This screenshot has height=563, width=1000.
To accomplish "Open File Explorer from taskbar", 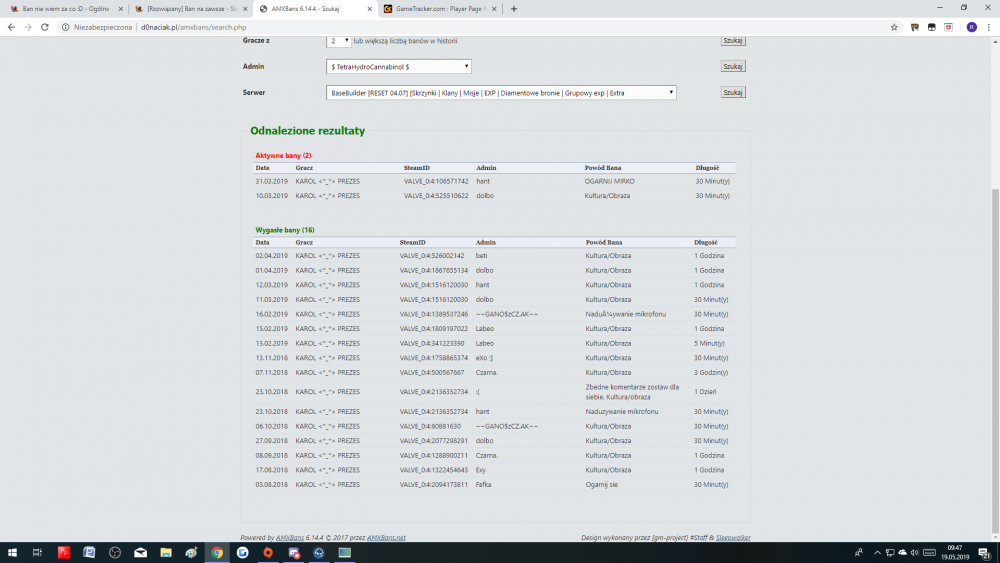I will click(166, 553).
